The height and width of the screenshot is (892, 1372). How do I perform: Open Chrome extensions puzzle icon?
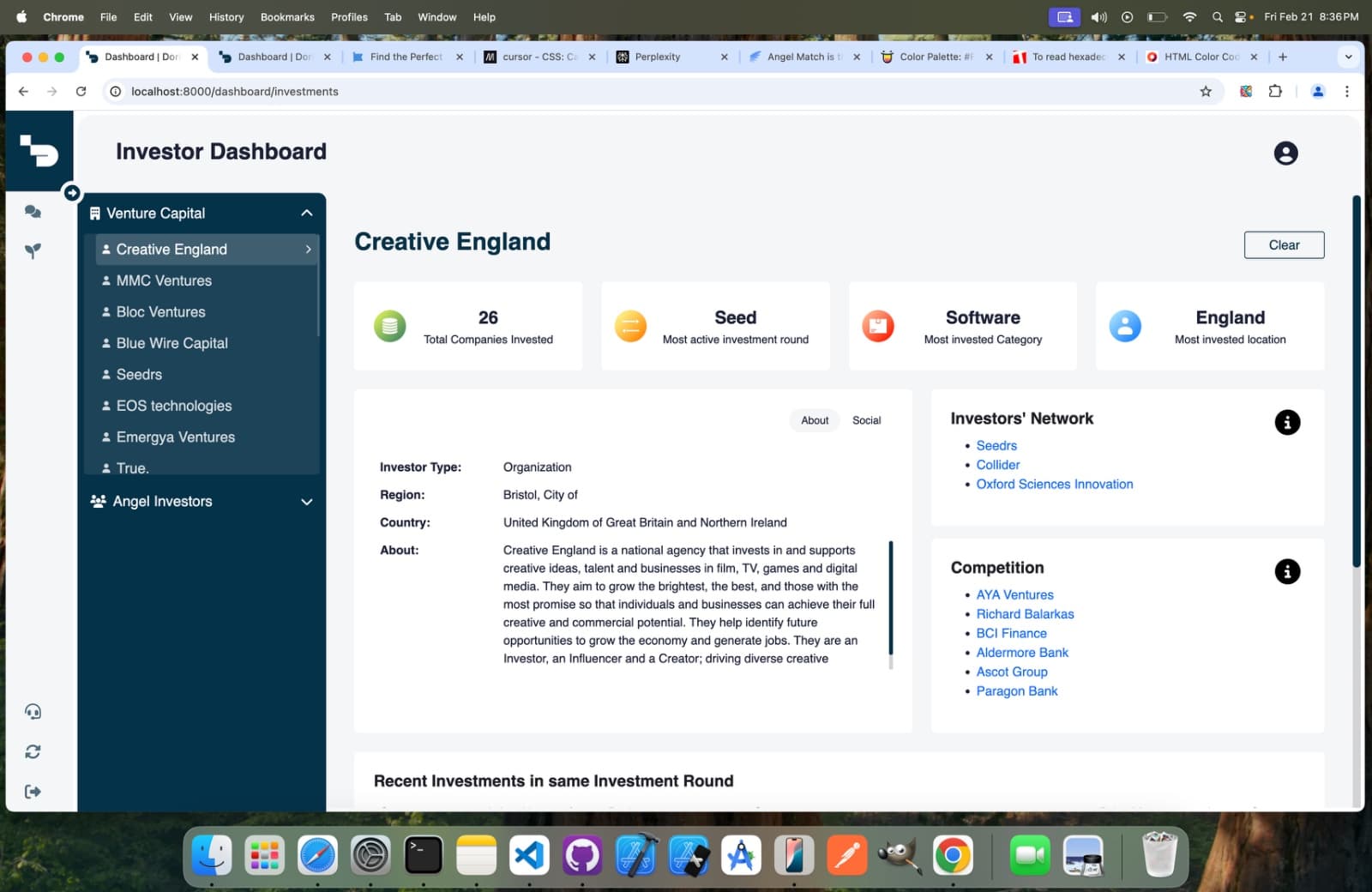point(1275,92)
